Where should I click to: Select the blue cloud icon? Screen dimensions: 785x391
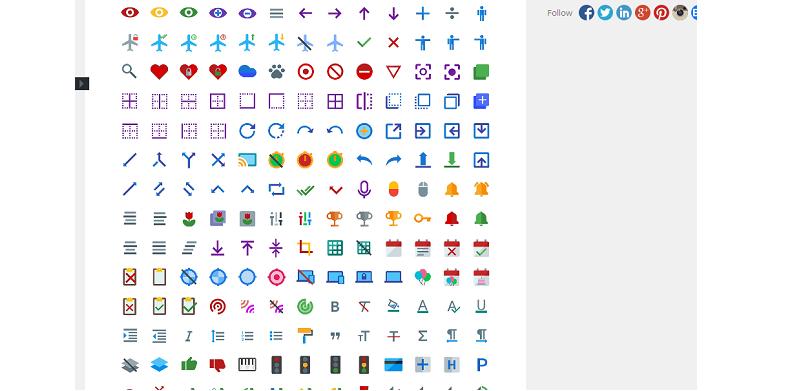[x=247, y=72]
